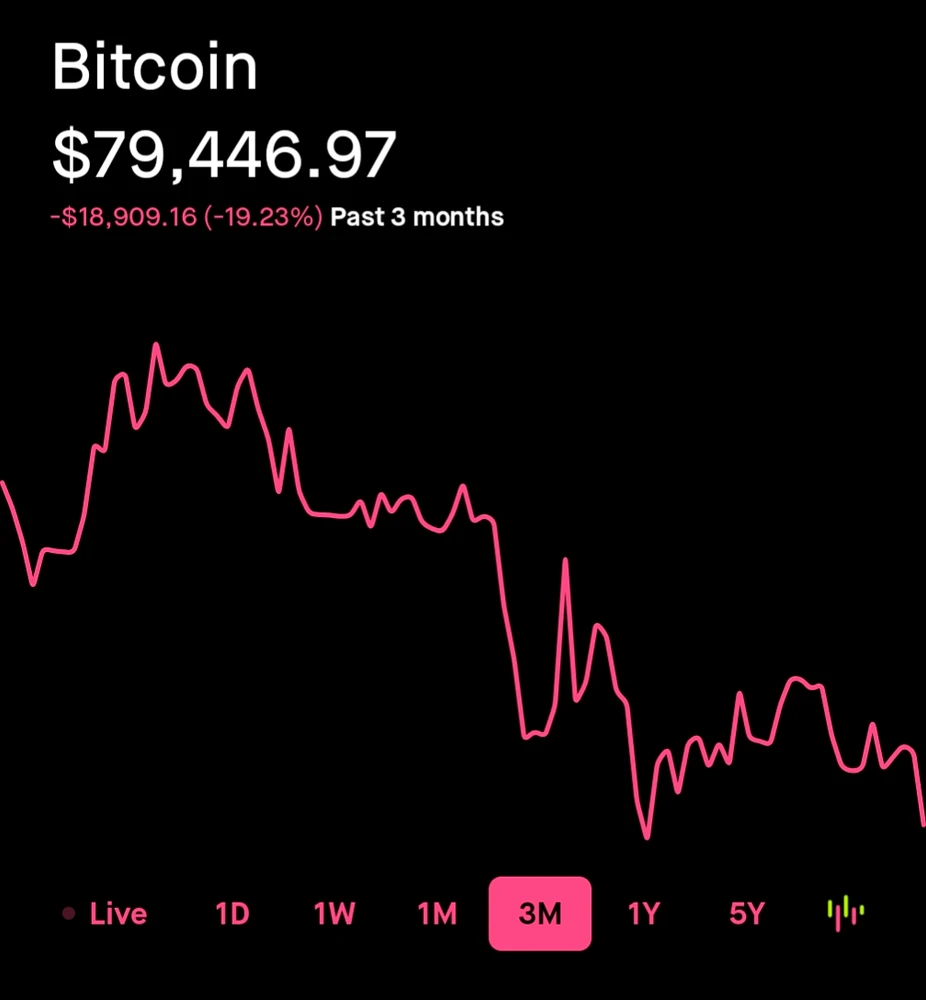This screenshot has height=1000, width=926.
Task: Click the dot beside Live
Action: pyautogui.click(x=69, y=913)
